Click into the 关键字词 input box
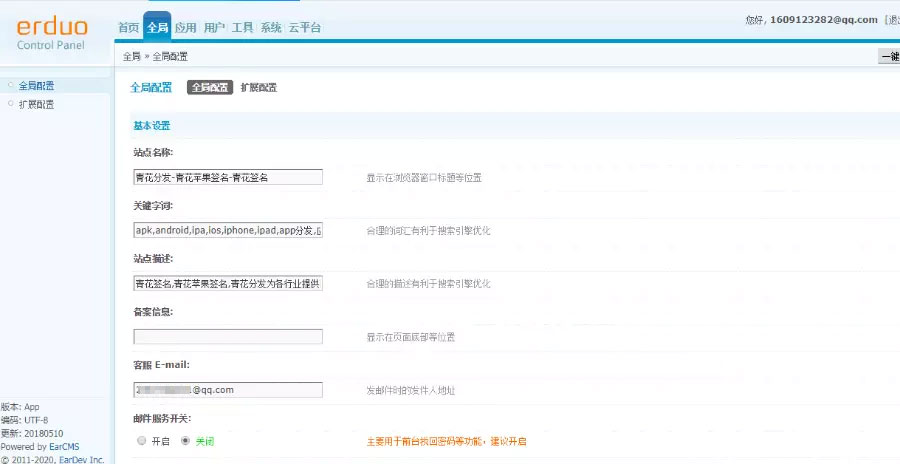900x464 pixels. click(x=228, y=230)
